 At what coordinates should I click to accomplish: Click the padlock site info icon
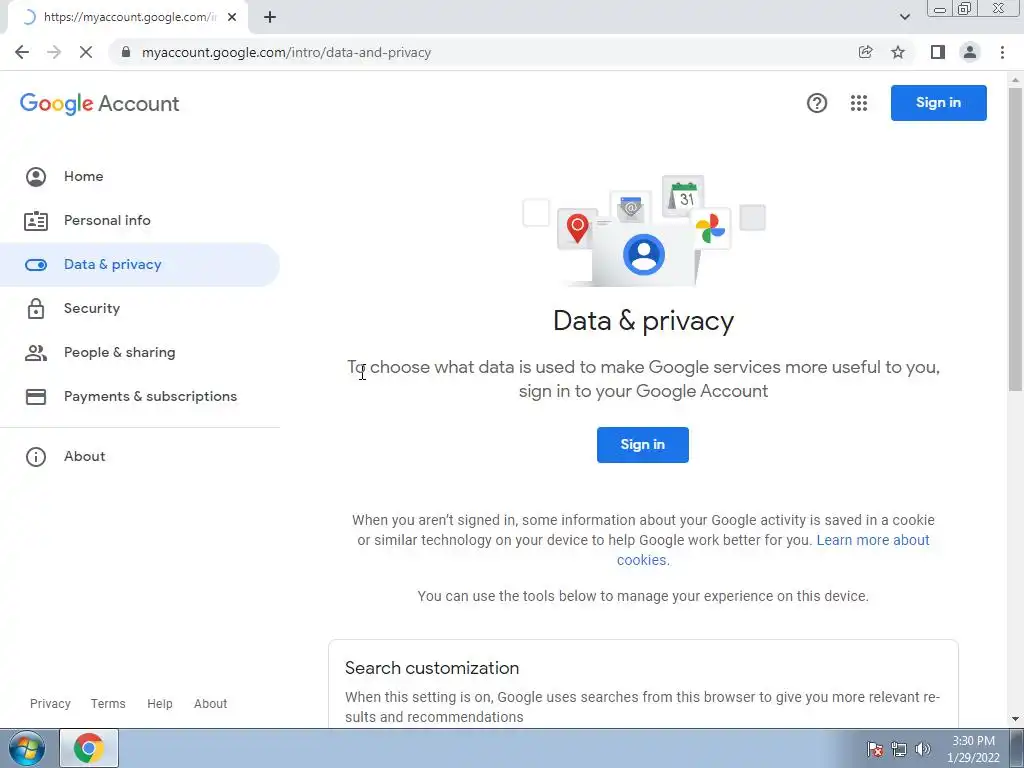tap(126, 52)
